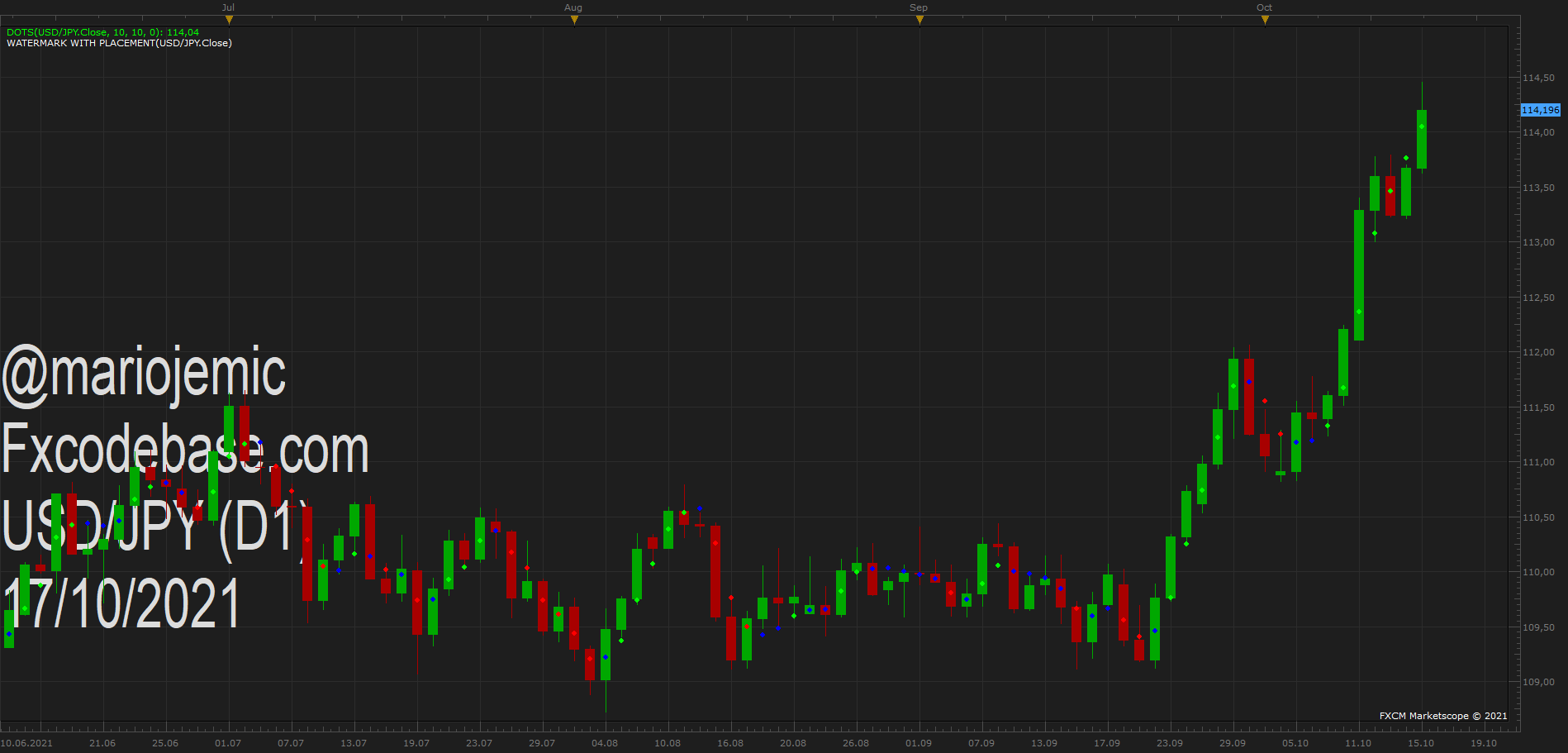Click the 112,50 price axis label
The height and width of the screenshot is (753, 1568).
(1538, 298)
